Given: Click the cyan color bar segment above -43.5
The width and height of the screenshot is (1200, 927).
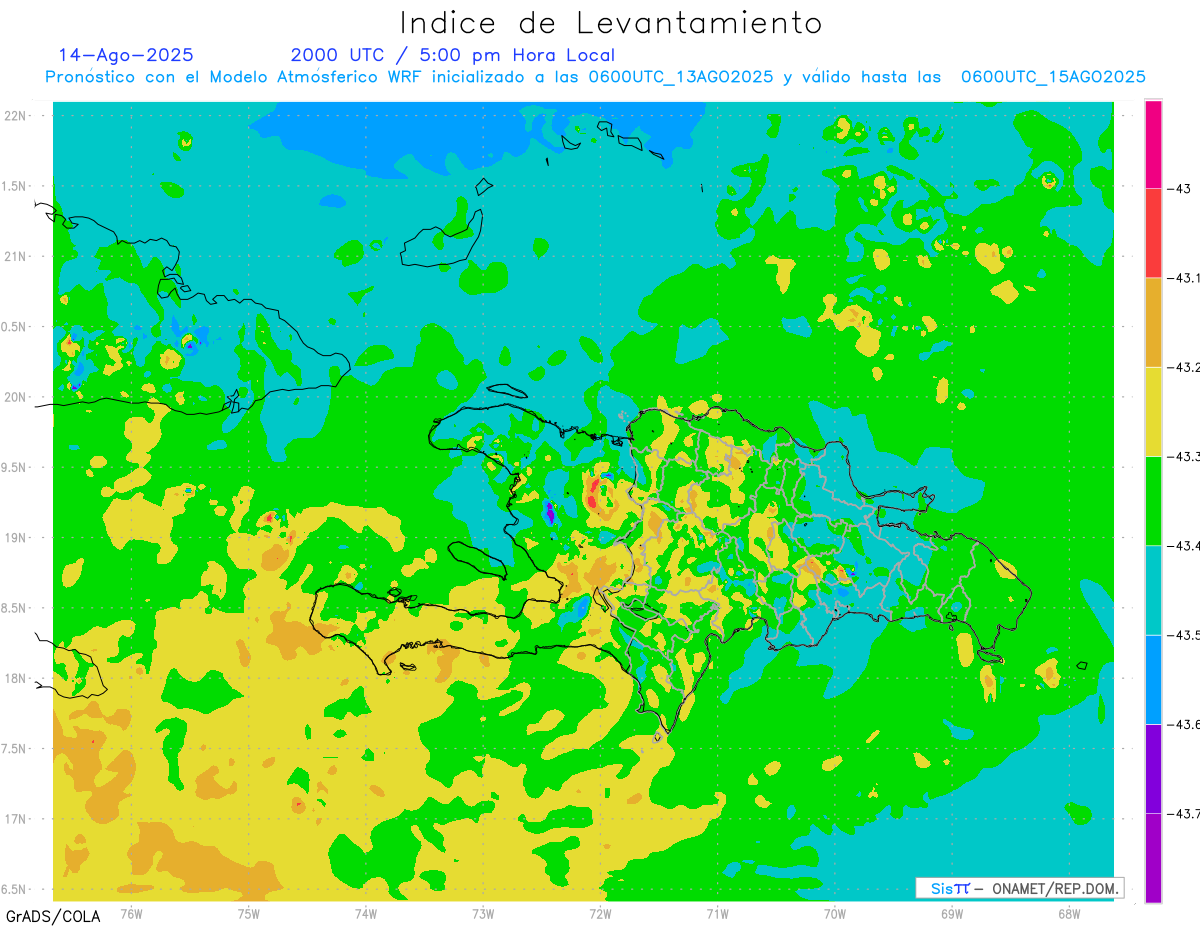Looking at the screenshot, I should point(1153,590).
